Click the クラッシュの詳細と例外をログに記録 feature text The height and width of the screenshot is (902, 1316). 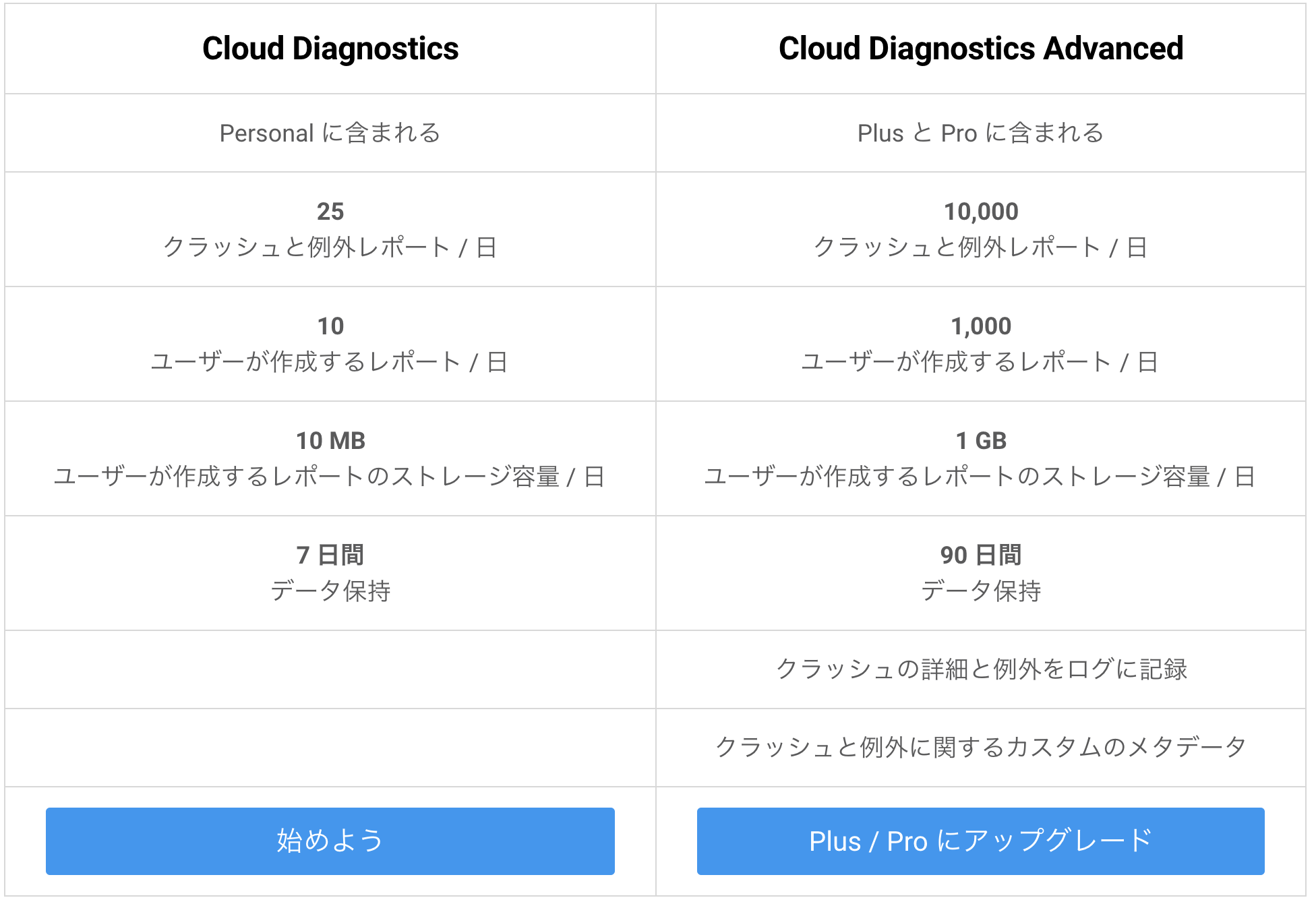pos(981,669)
